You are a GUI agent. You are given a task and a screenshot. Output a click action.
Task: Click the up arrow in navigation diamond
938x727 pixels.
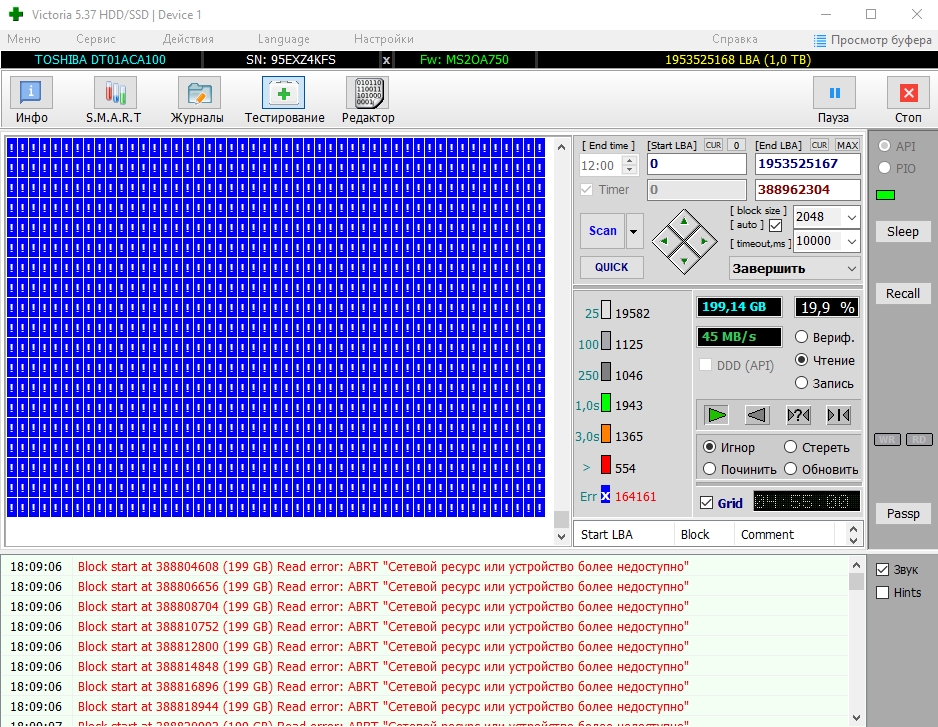coord(684,222)
